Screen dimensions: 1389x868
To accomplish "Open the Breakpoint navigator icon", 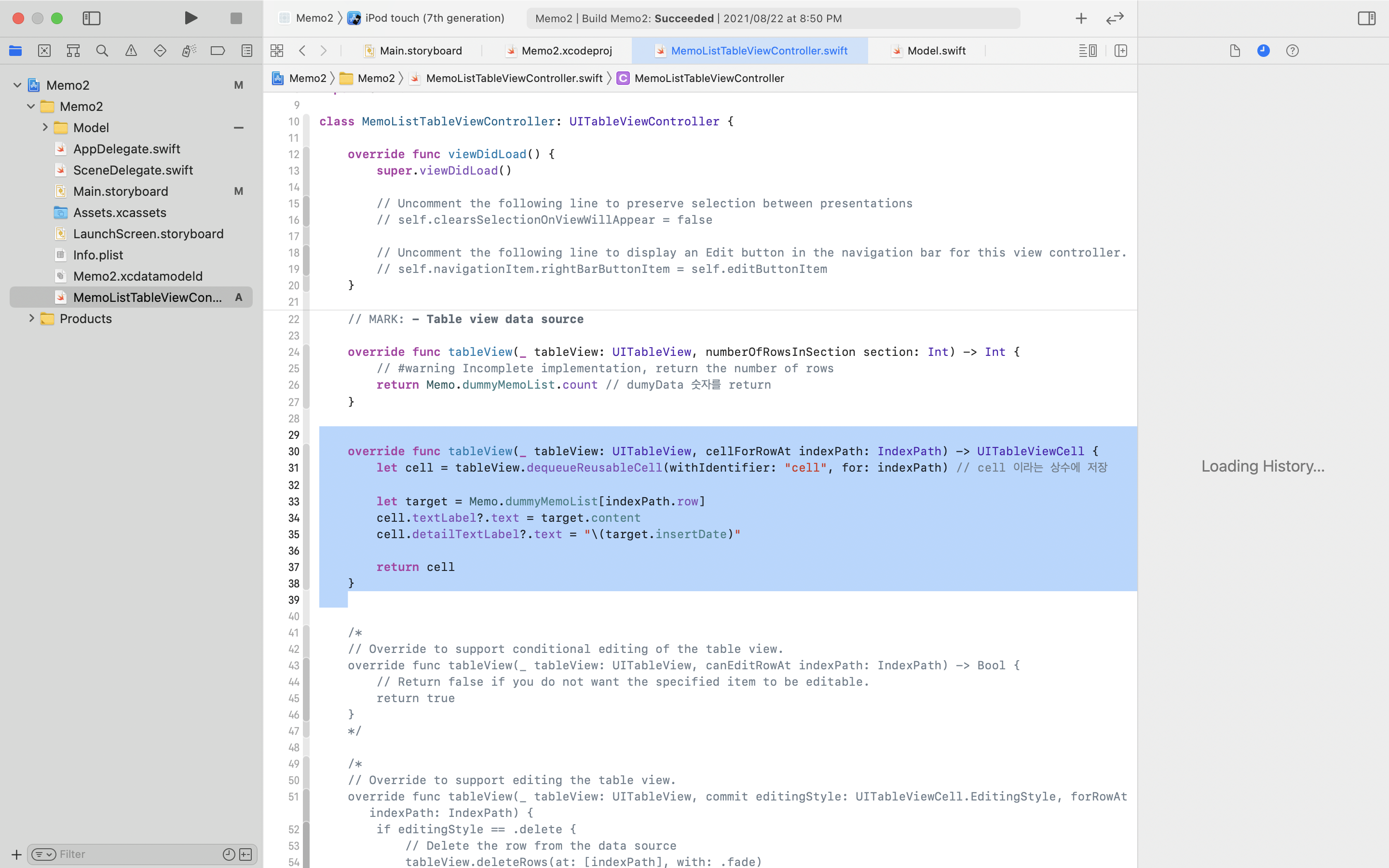I will (218, 51).
